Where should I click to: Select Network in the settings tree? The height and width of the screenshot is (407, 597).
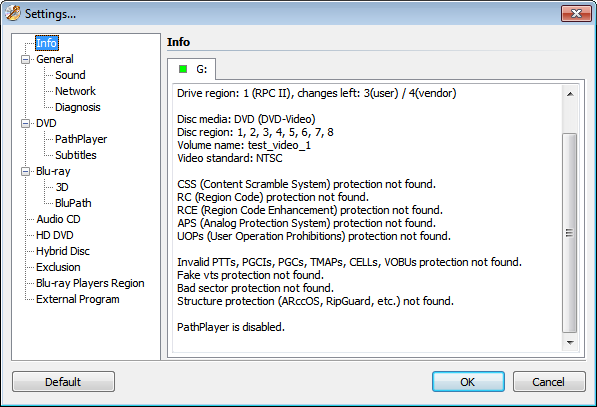tap(75, 91)
